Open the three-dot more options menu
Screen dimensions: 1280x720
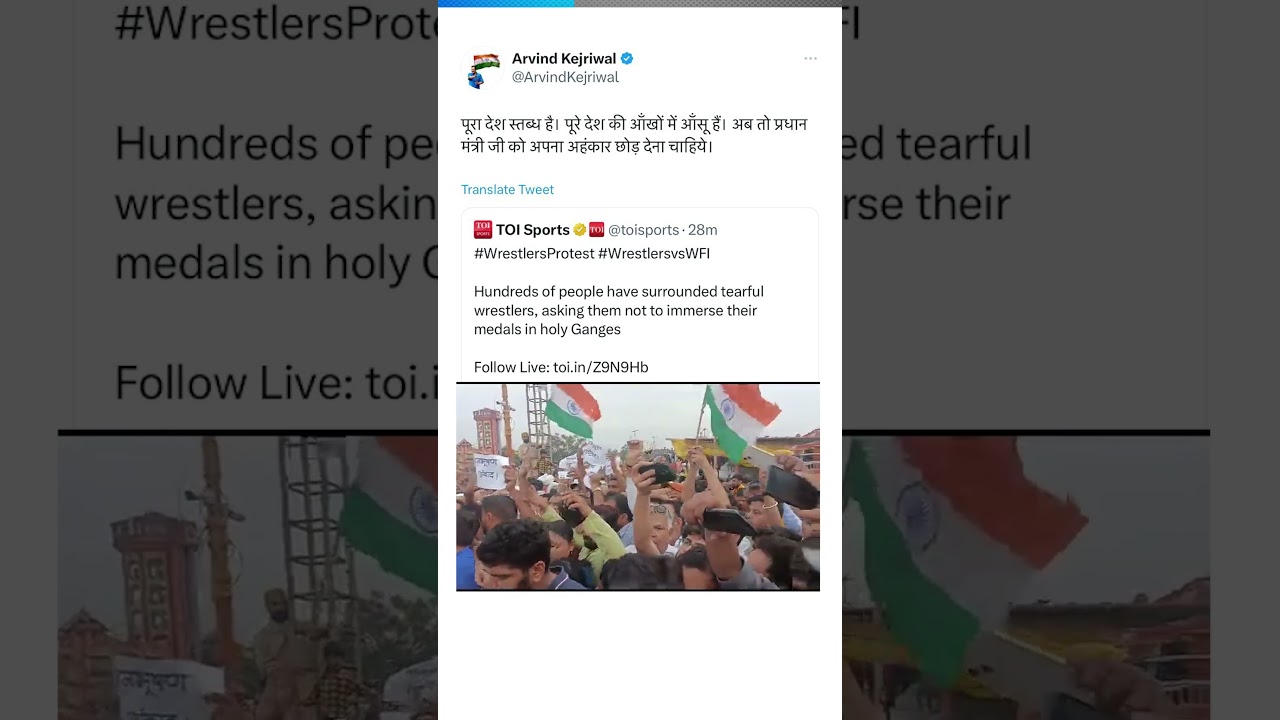pyautogui.click(x=810, y=59)
